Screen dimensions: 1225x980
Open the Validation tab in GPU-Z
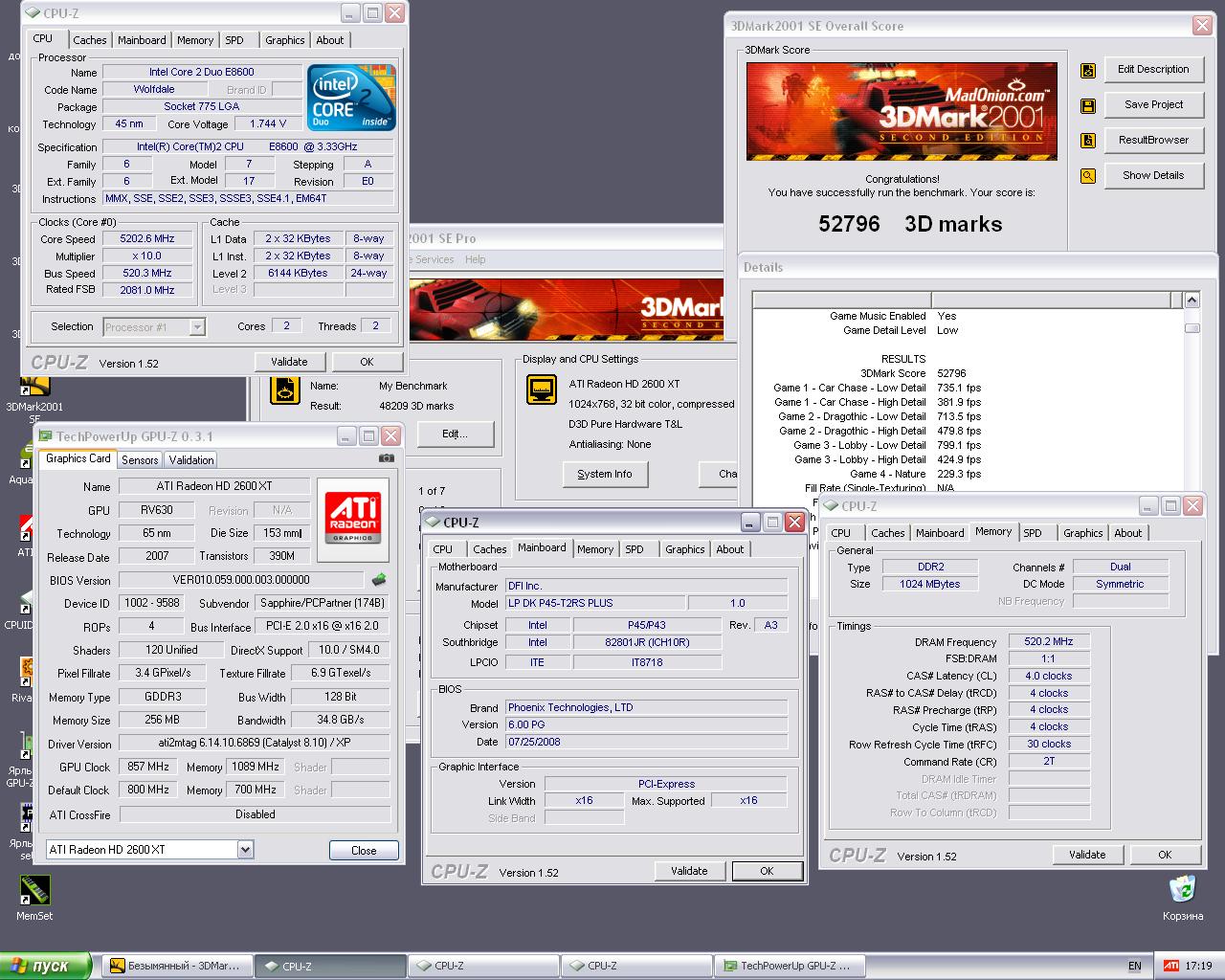[191, 460]
